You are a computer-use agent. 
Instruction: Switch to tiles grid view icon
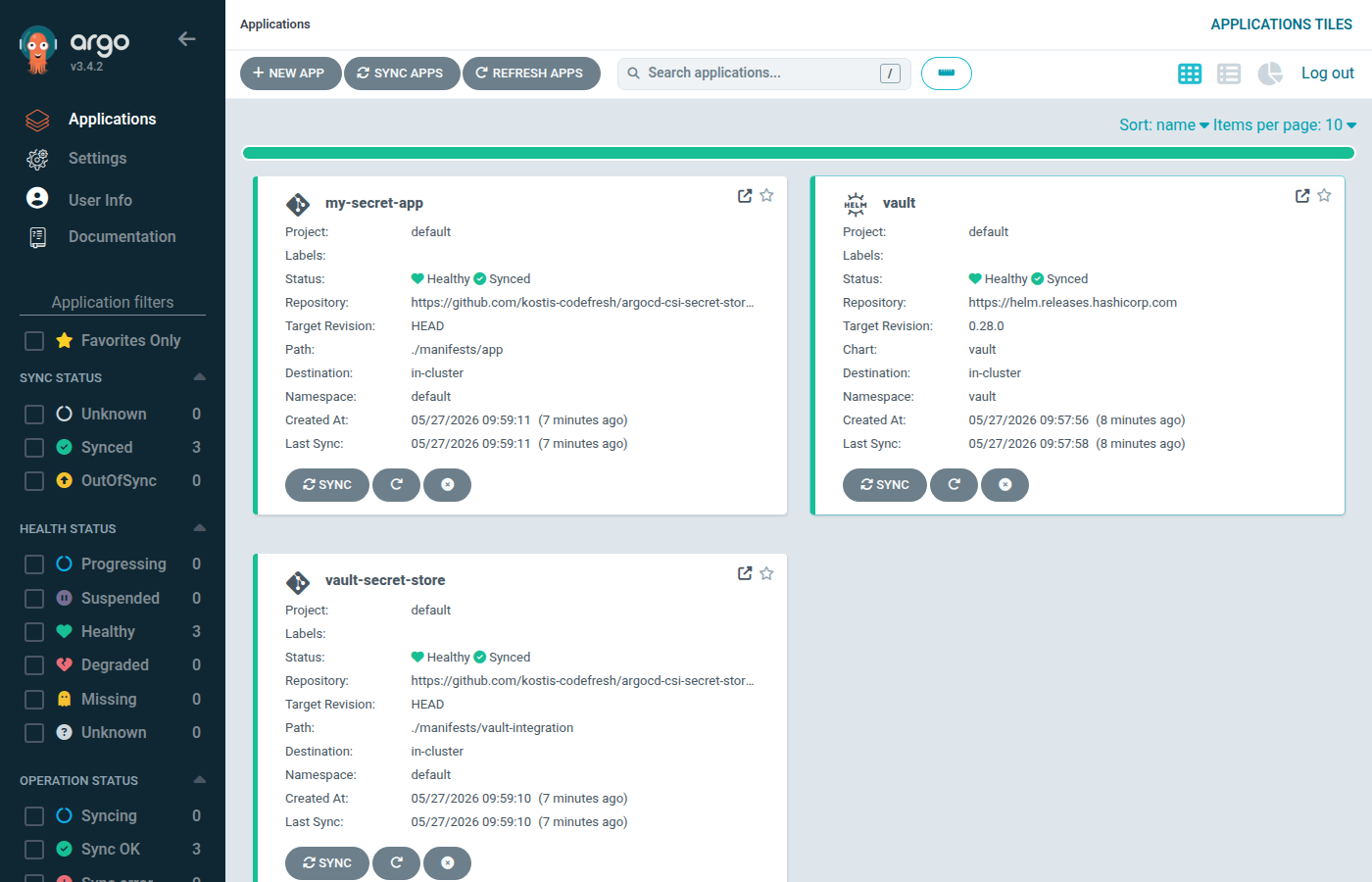coord(1190,73)
